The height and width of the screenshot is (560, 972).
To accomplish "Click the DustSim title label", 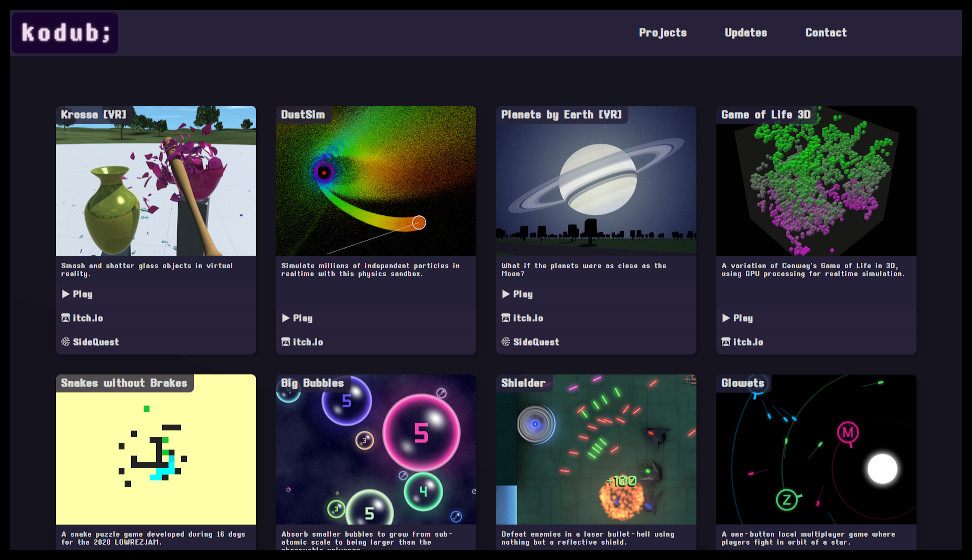I will pyautogui.click(x=303, y=115).
